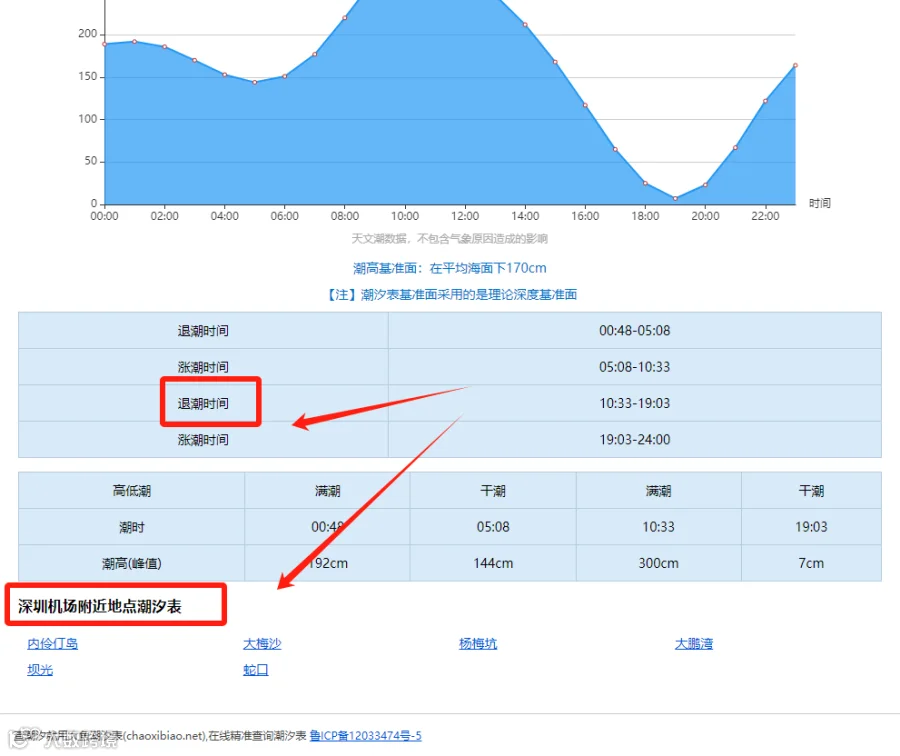Select the 144cm tide height cell

[x=493, y=563]
